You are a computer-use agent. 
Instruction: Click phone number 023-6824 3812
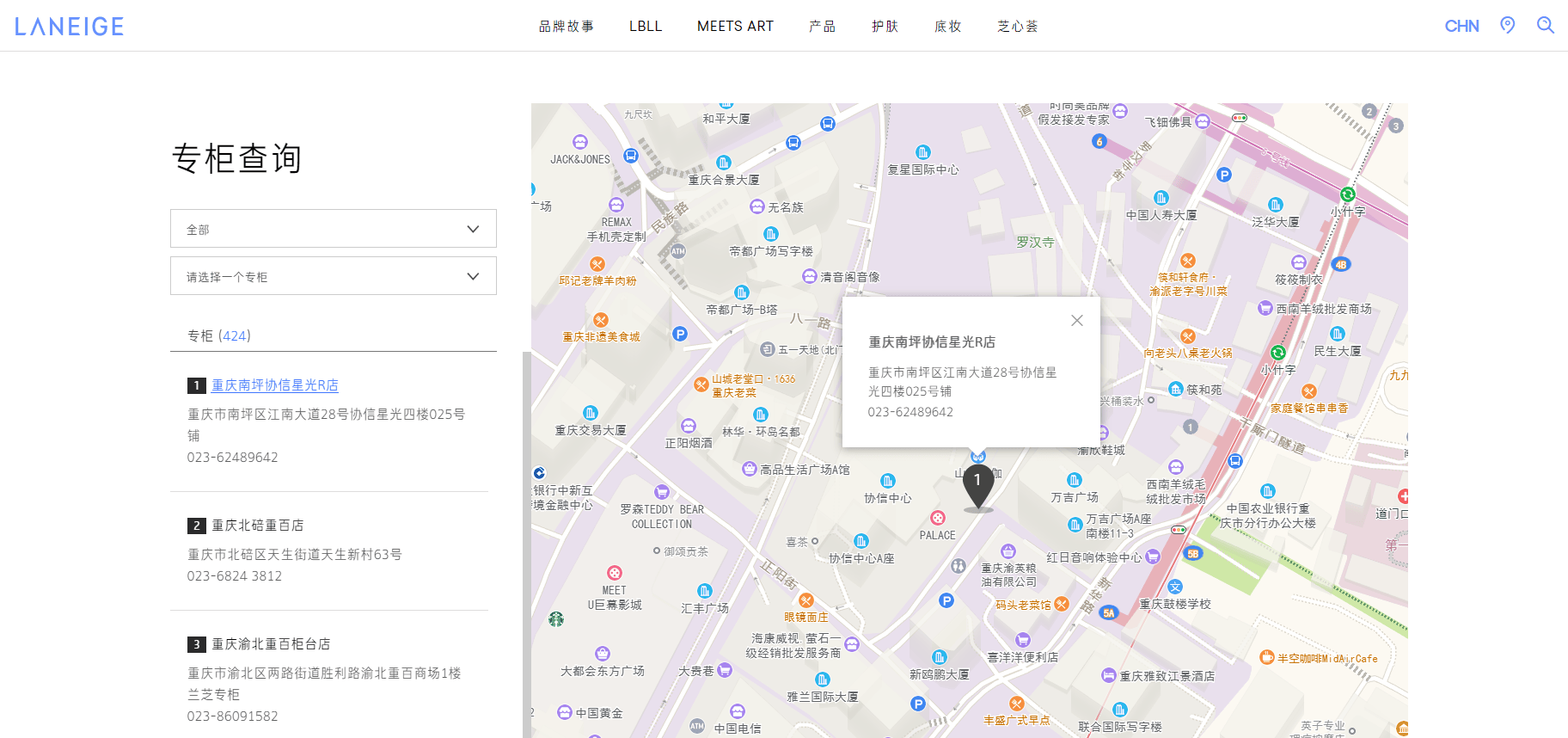tap(235, 576)
